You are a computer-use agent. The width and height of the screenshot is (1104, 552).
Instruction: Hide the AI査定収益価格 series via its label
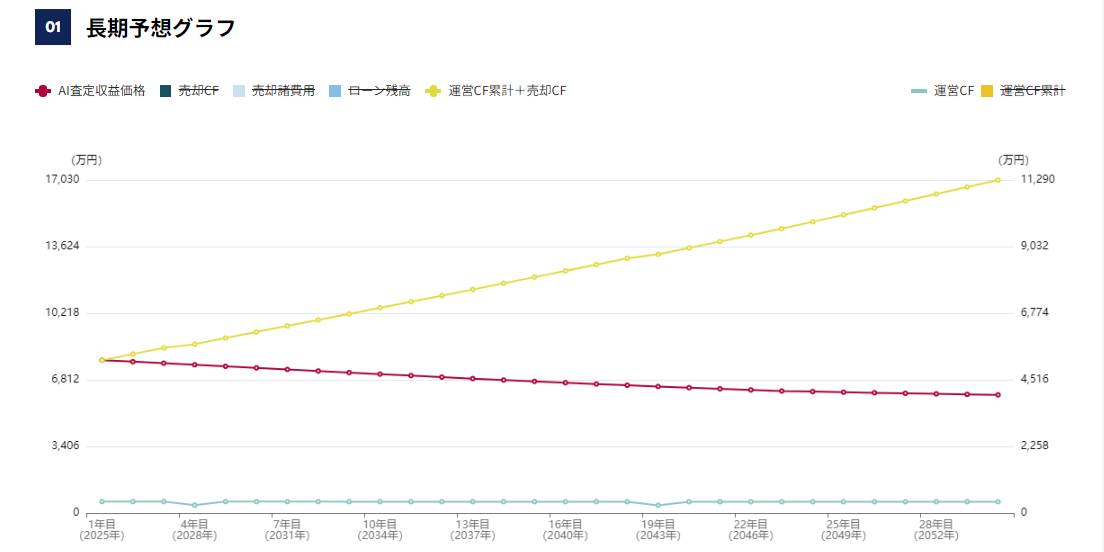(x=101, y=91)
